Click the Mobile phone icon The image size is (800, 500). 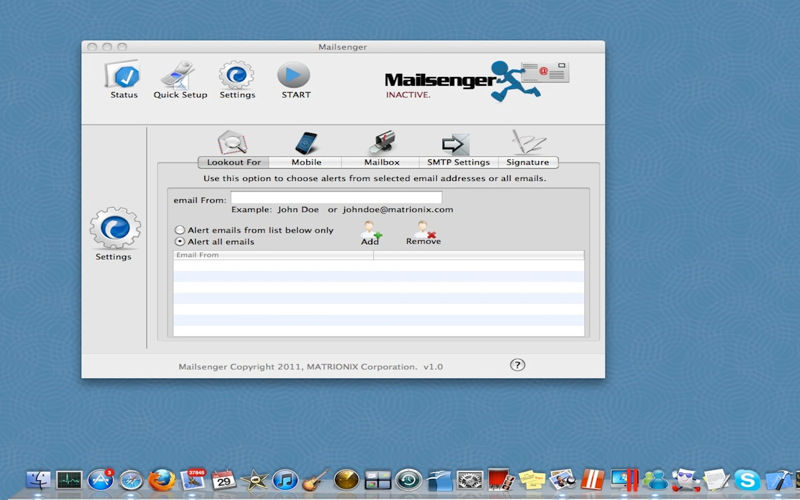306,142
